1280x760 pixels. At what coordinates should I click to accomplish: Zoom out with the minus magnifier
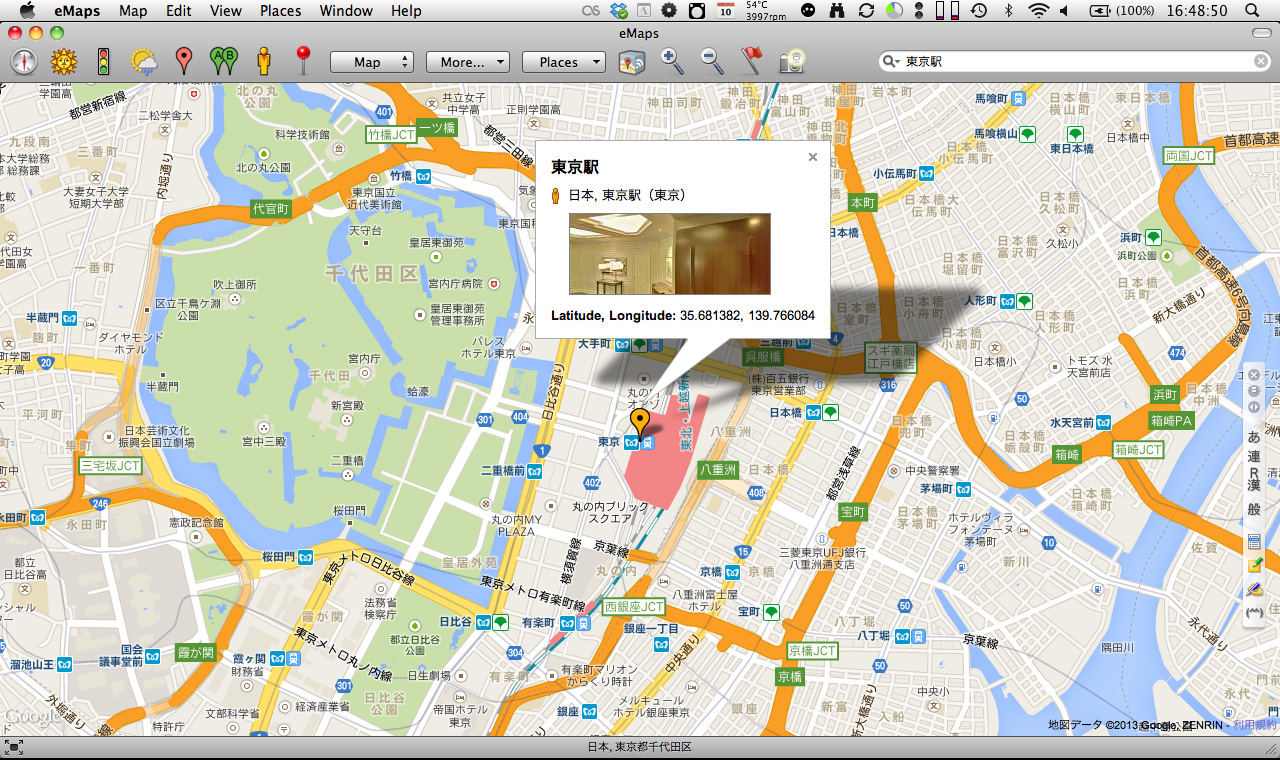pyautogui.click(x=712, y=62)
